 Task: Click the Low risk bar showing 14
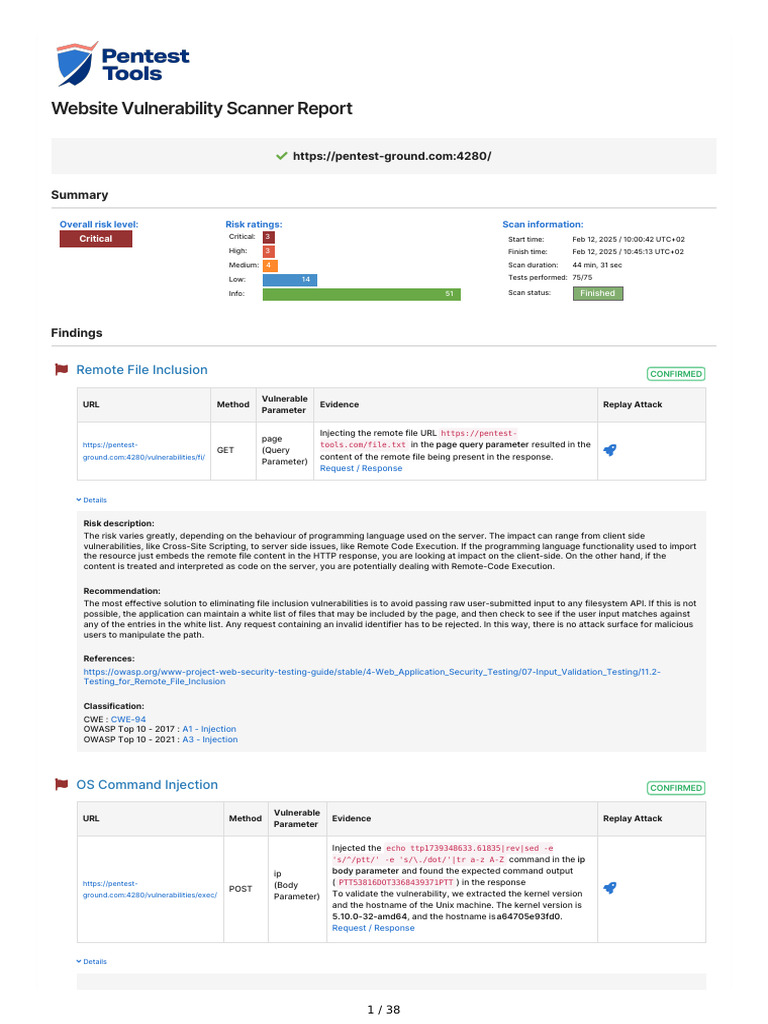pos(290,280)
